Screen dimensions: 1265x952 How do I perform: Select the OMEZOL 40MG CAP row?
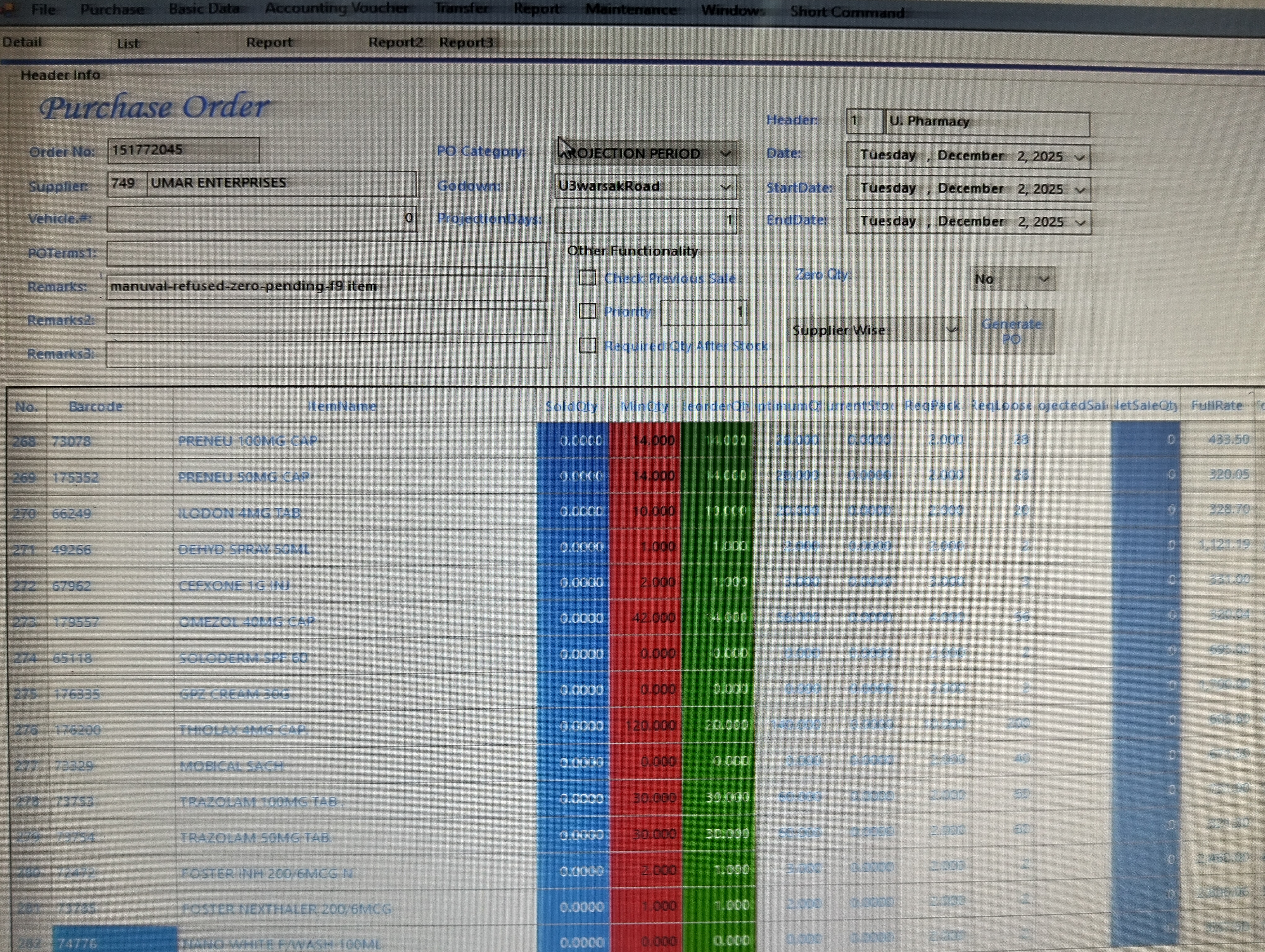246,621
